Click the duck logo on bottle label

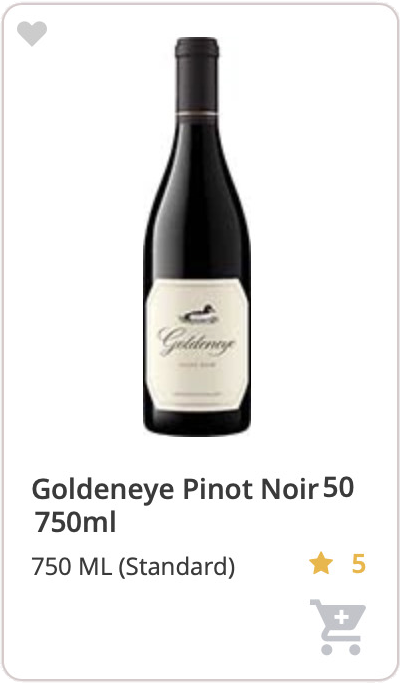[x=197, y=315]
